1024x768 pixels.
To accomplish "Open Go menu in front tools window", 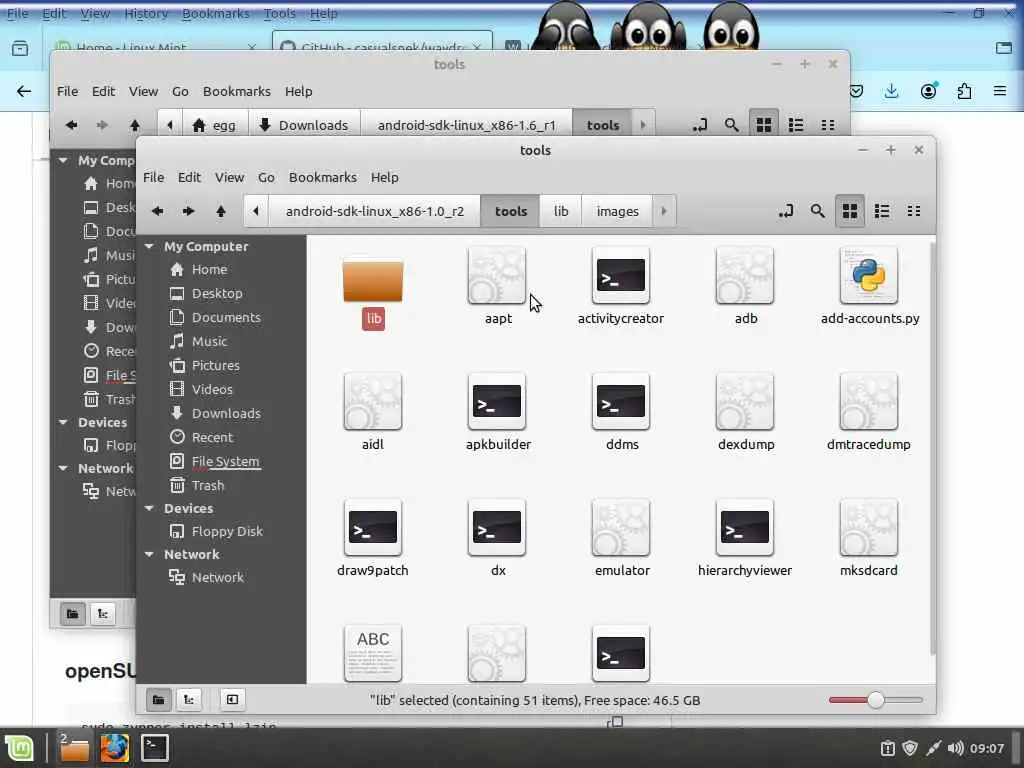I will coord(266,177).
